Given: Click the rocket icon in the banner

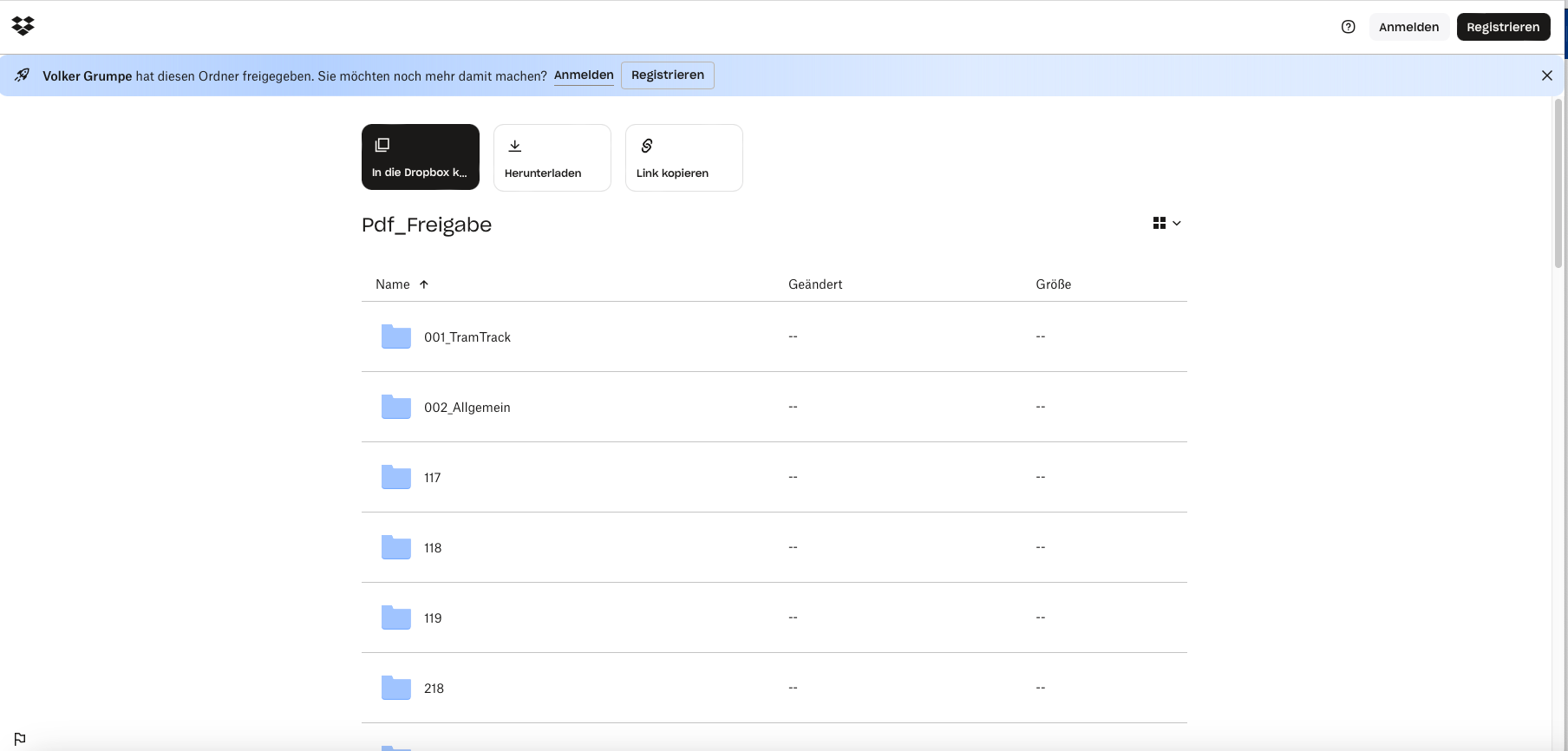Looking at the screenshot, I should click(23, 75).
